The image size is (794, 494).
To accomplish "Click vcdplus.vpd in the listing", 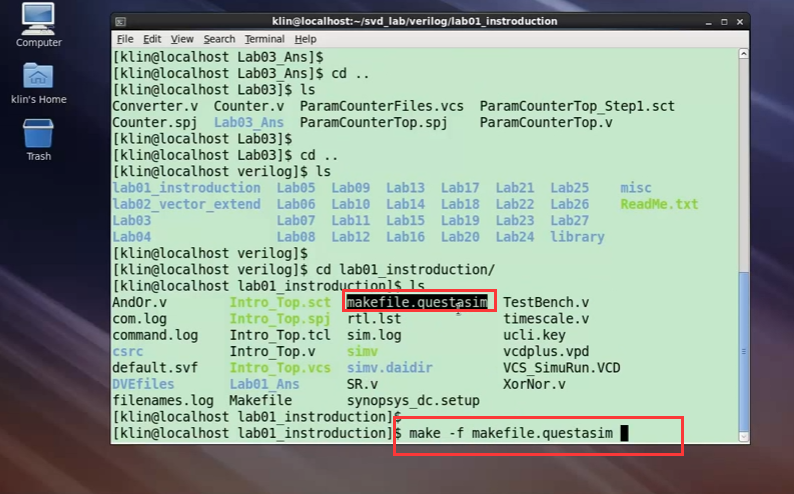I will pyautogui.click(x=546, y=351).
